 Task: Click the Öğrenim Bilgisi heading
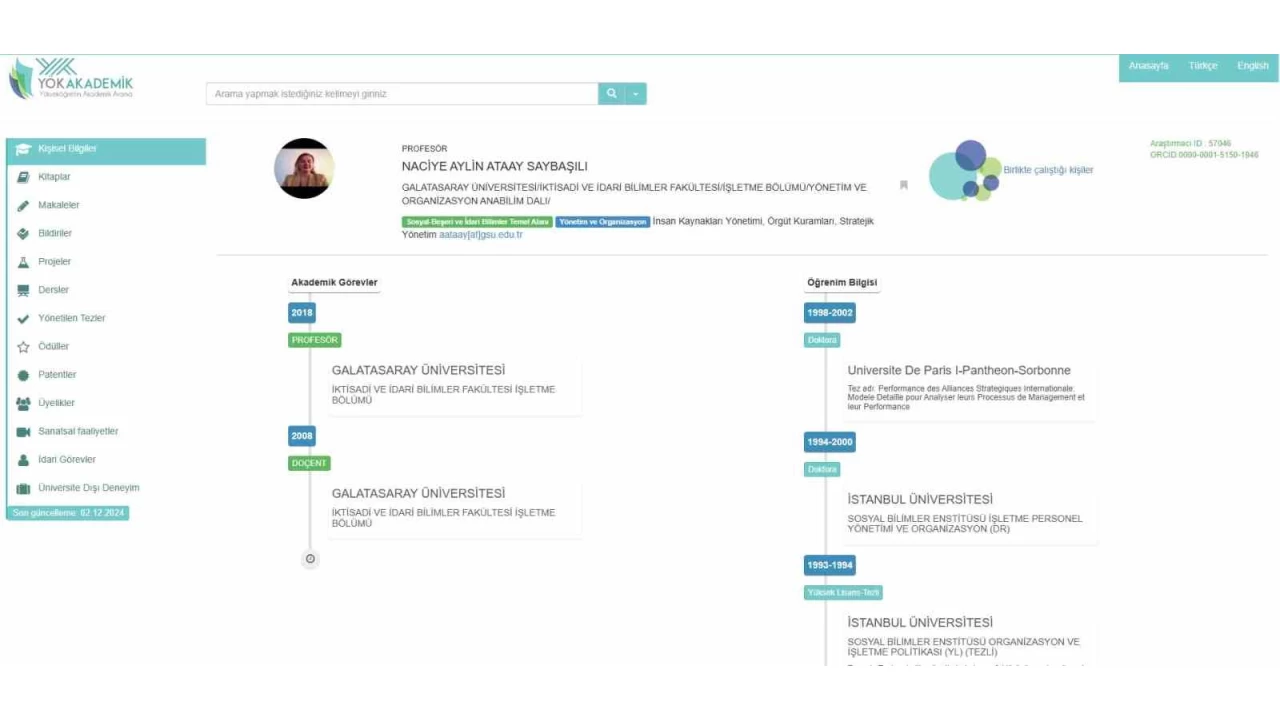click(842, 283)
